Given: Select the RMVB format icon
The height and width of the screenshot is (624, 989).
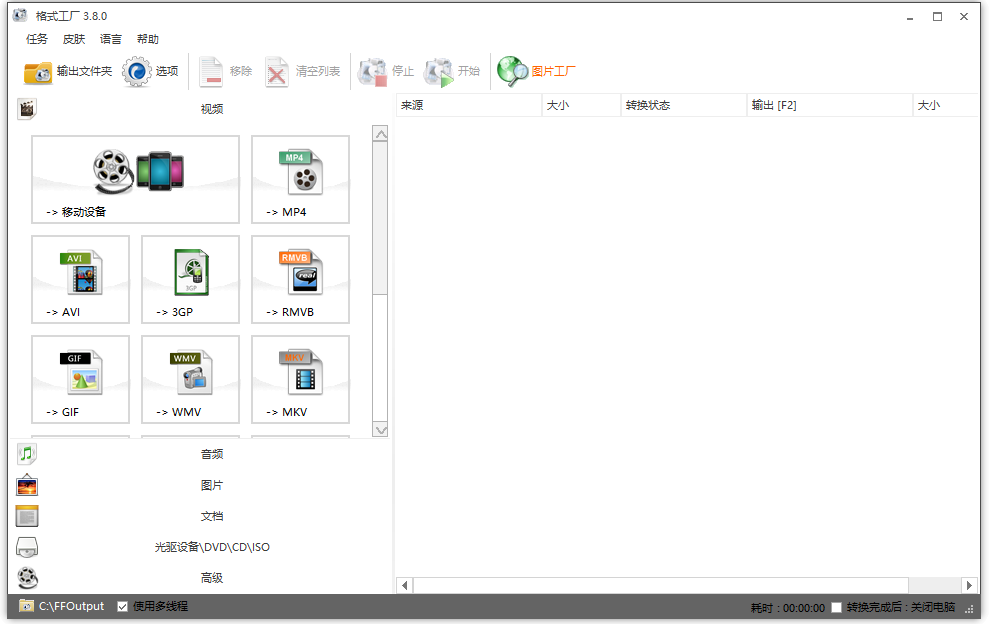Looking at the screenshot, I should click(300, 279).
